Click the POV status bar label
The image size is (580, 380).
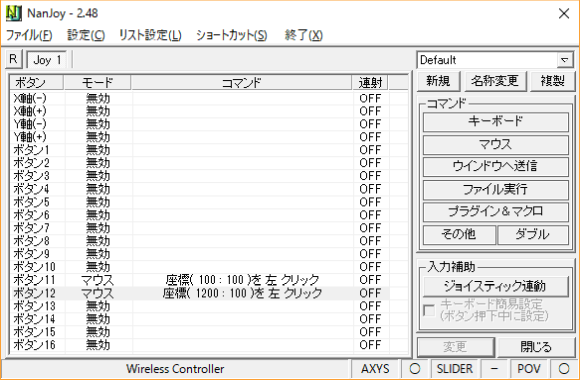tap(529, 369)
